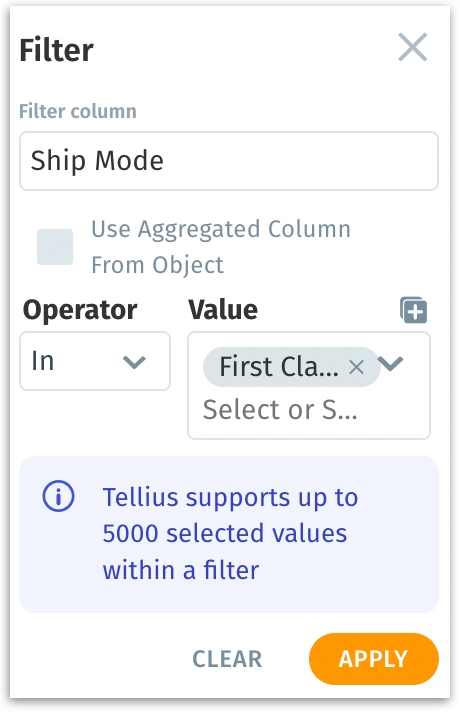Remove the First Class value chip
Image resolution: width=460 pixels, height=712 pixels.
(x=356, y=366)
